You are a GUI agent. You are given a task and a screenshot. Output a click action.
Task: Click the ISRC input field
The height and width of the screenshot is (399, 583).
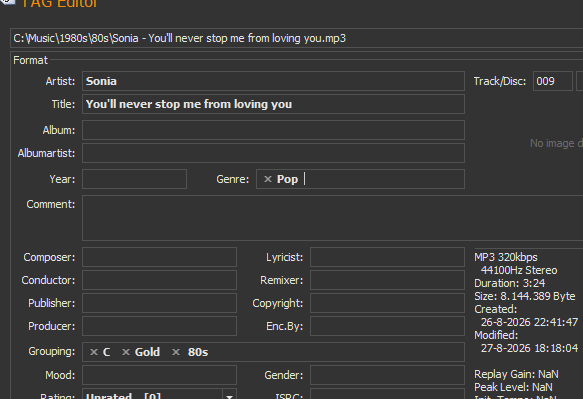[387, 394]
